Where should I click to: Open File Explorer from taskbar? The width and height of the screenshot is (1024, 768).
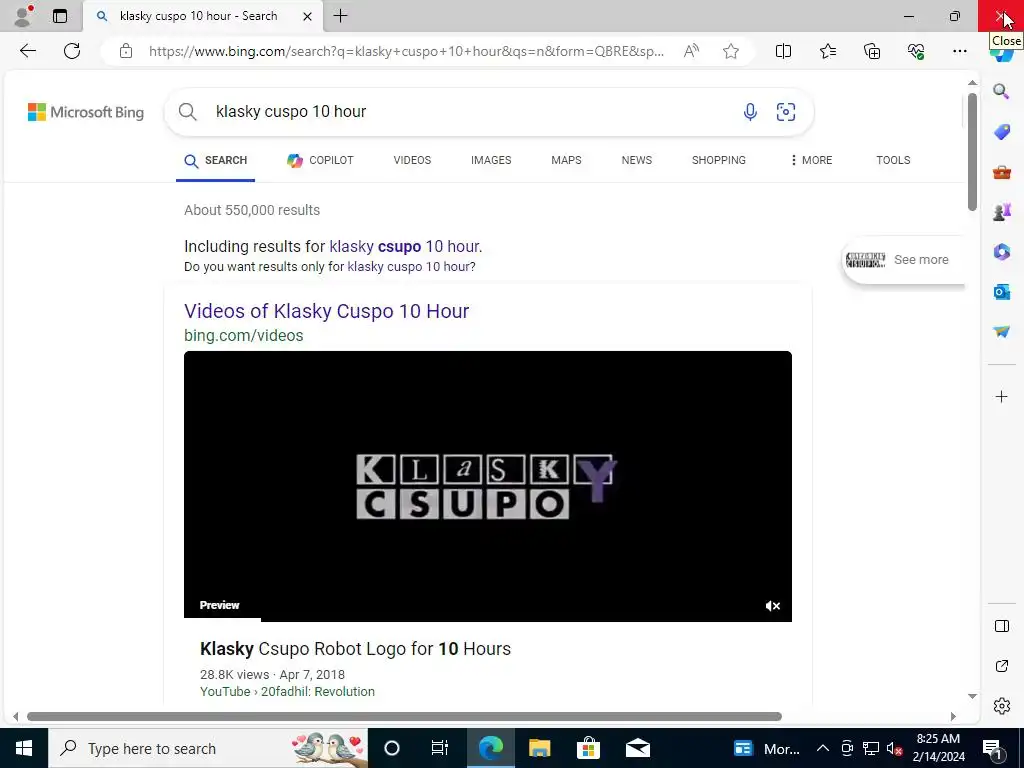click(x=539, y=748)
